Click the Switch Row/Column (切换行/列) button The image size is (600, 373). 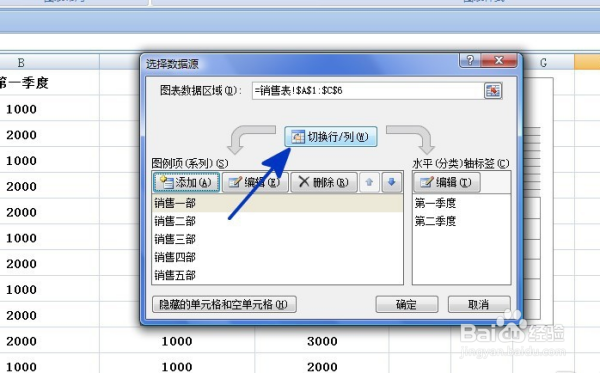(x=331, y=137)
